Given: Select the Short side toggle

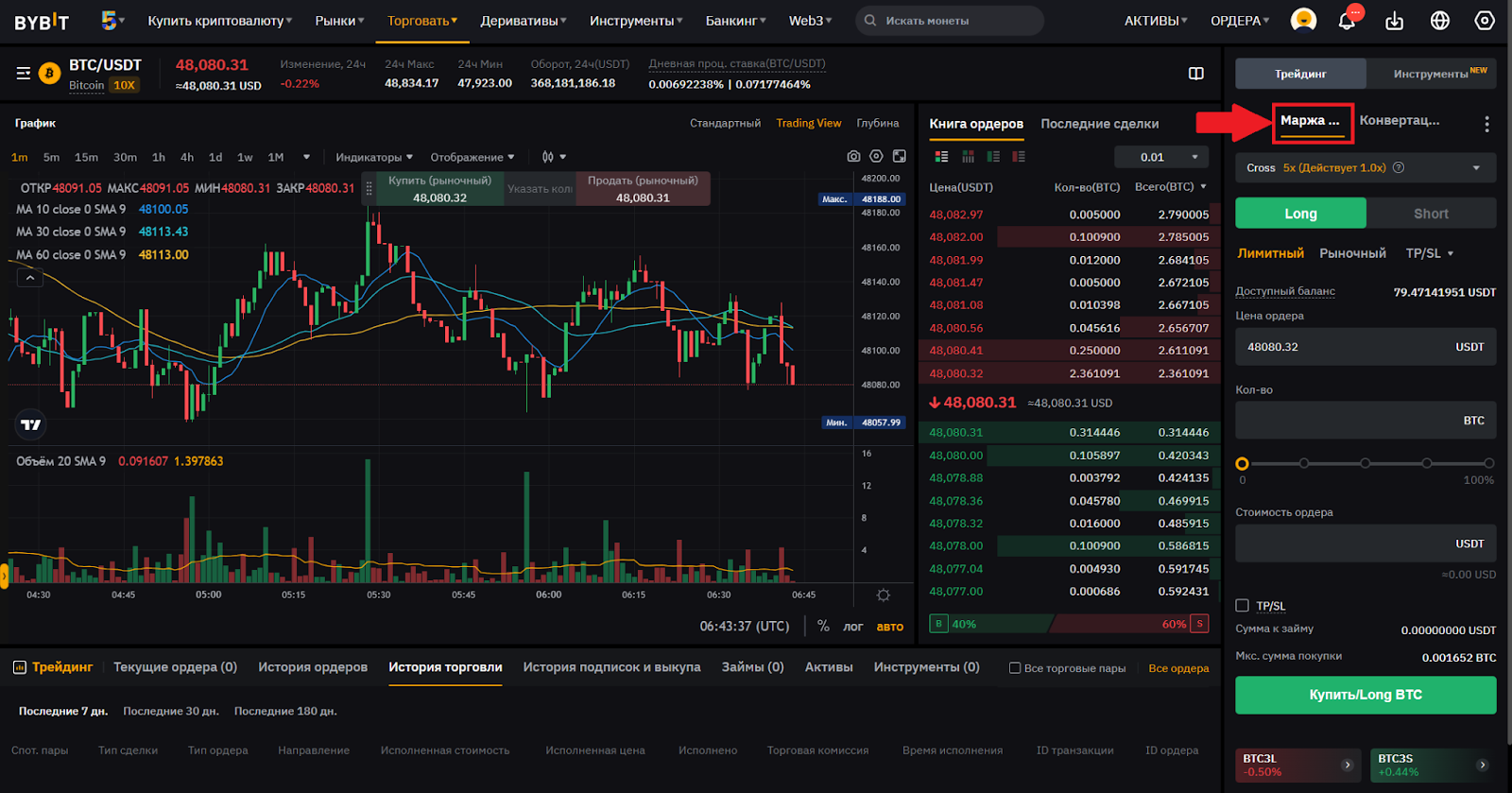Looking at the screenshot, I should click(x=1431, y=214).
